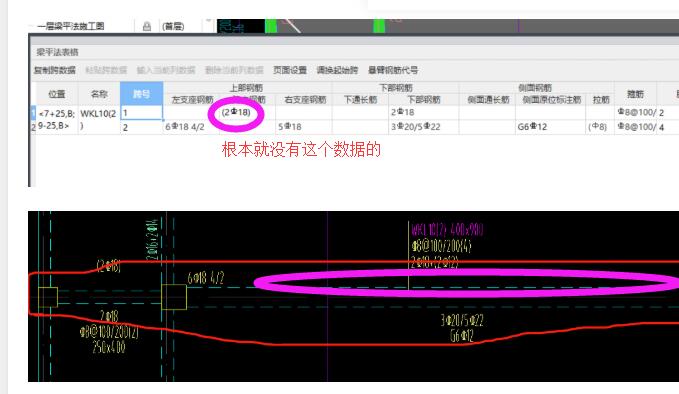
Task: Select the (首层) floor label
Action: [x=173, y=26]
